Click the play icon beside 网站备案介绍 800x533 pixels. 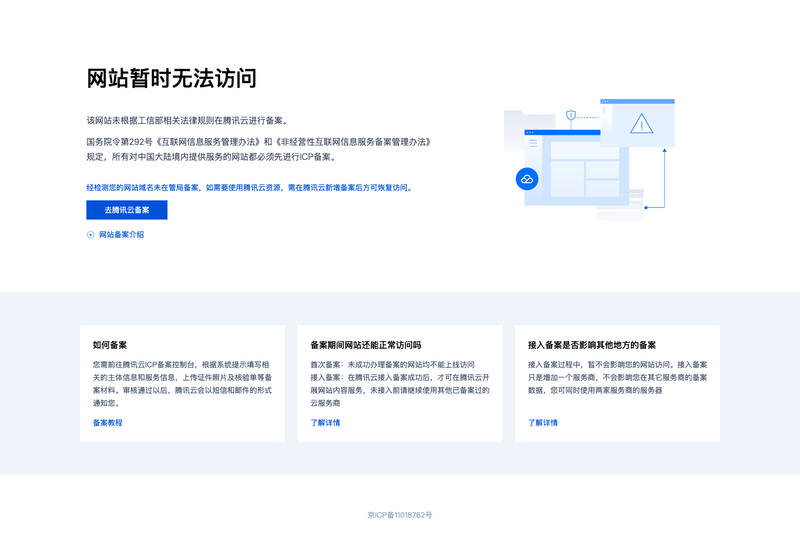[90, 235]
